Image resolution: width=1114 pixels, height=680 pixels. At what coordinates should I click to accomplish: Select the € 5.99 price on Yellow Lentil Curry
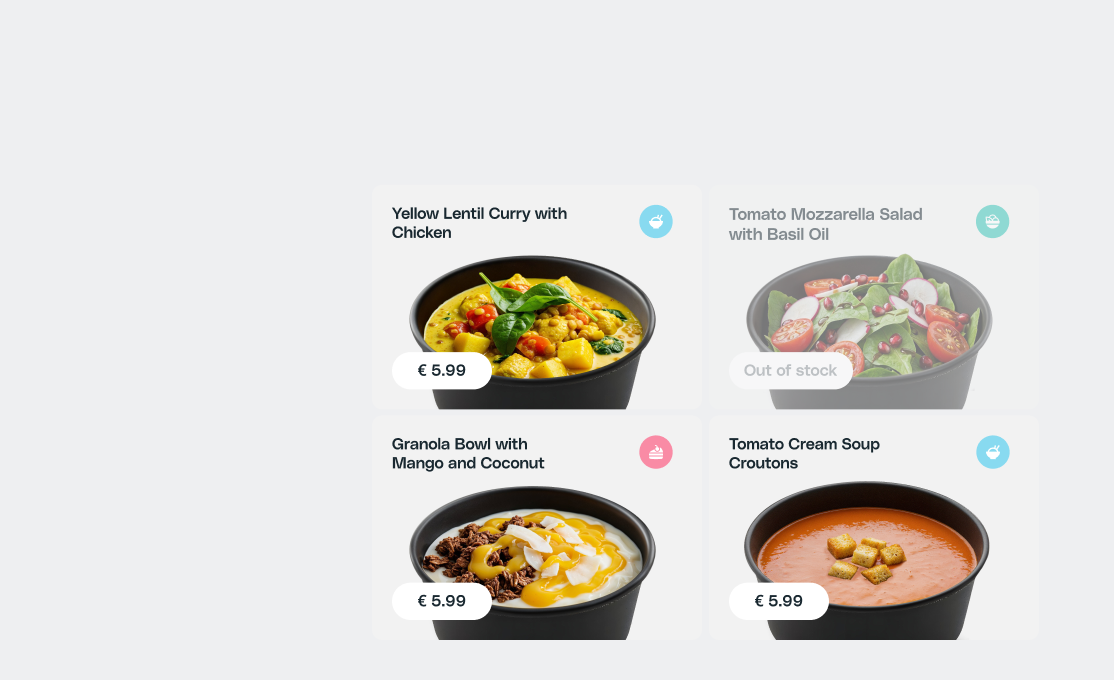pos(441,370)
